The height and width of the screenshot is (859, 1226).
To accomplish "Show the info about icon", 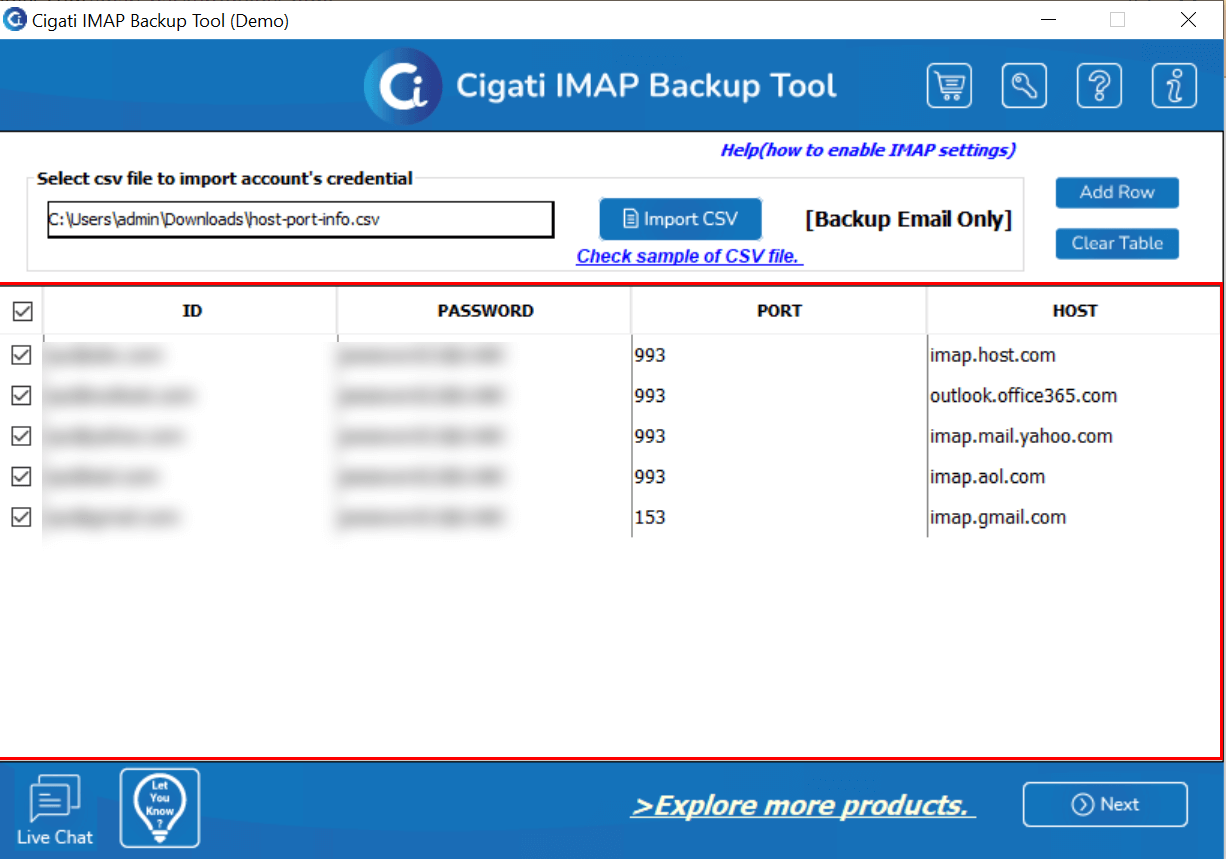I will point(1174,86).
